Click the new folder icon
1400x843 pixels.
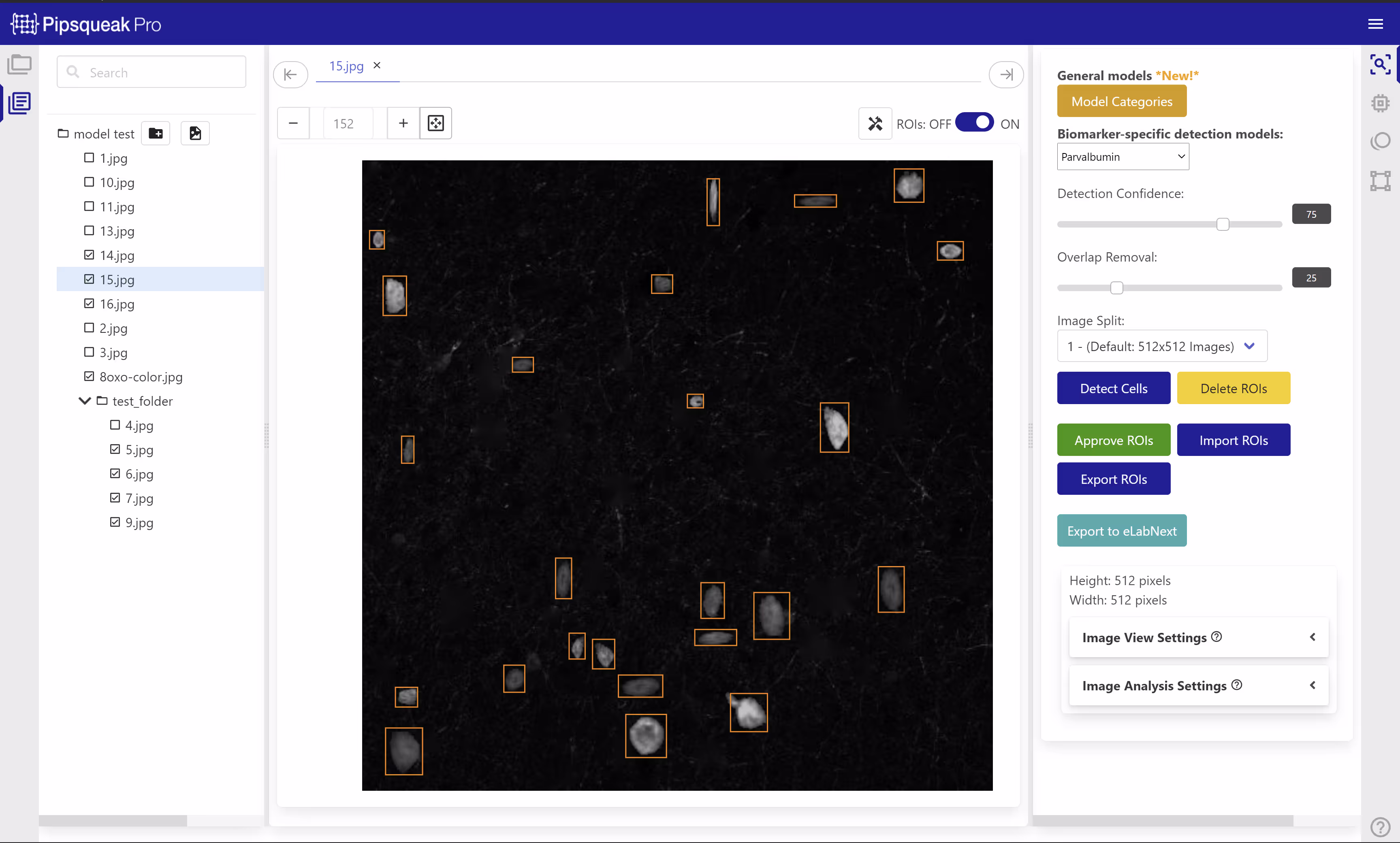point(156,134)
